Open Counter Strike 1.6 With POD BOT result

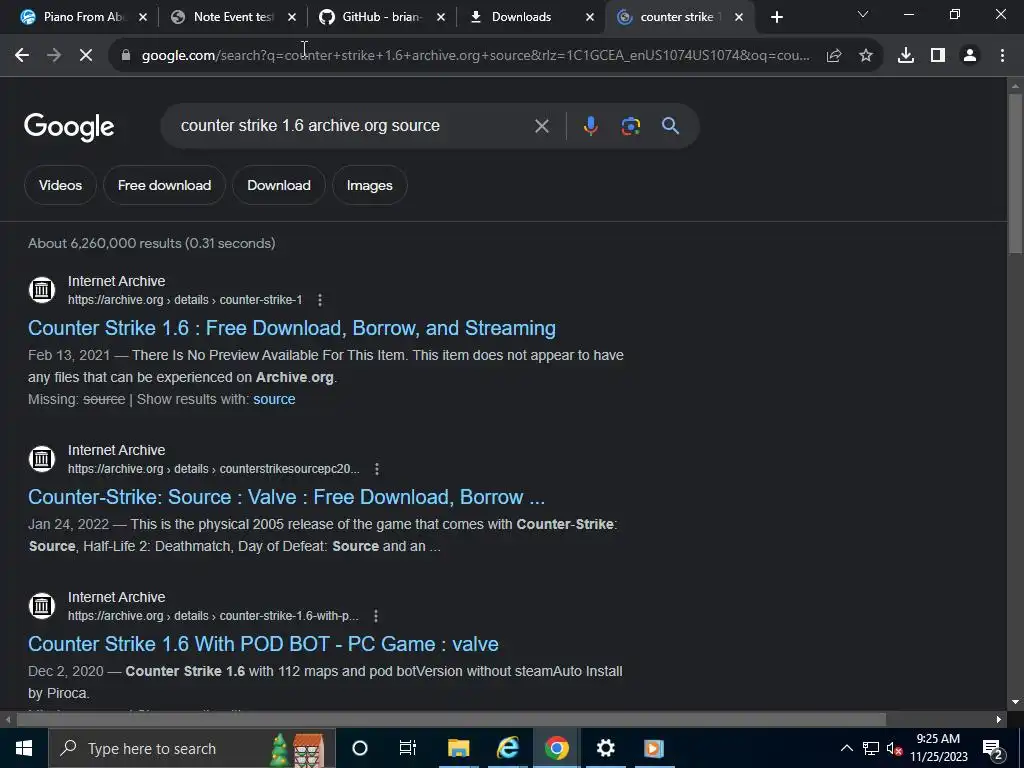click(x=263, y=644)
